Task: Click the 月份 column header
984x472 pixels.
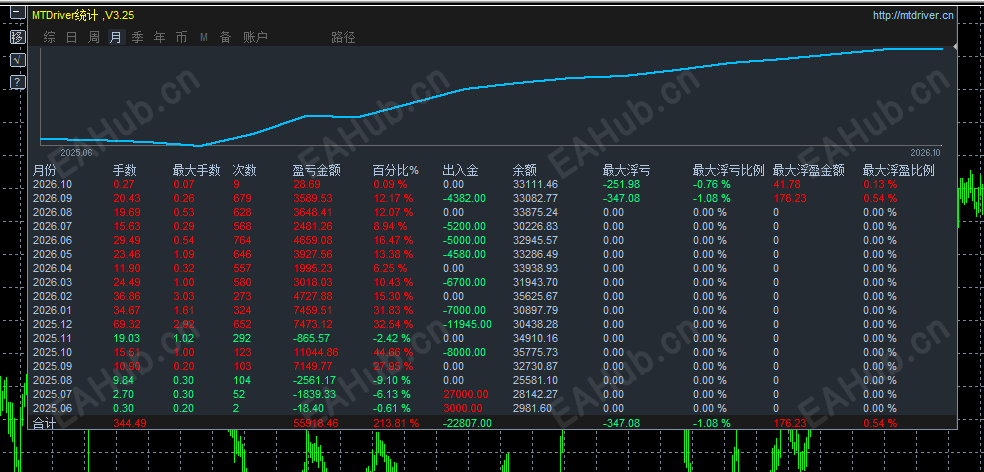Action: pos(44,170)
